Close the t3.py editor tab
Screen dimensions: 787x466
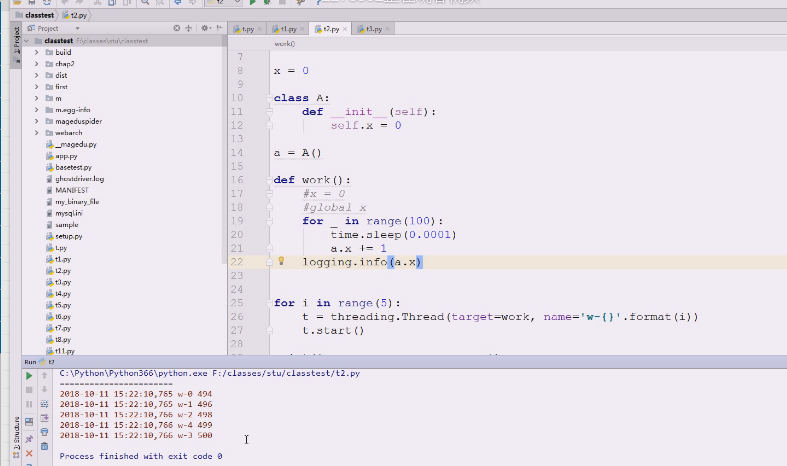(x=387, y=29)
